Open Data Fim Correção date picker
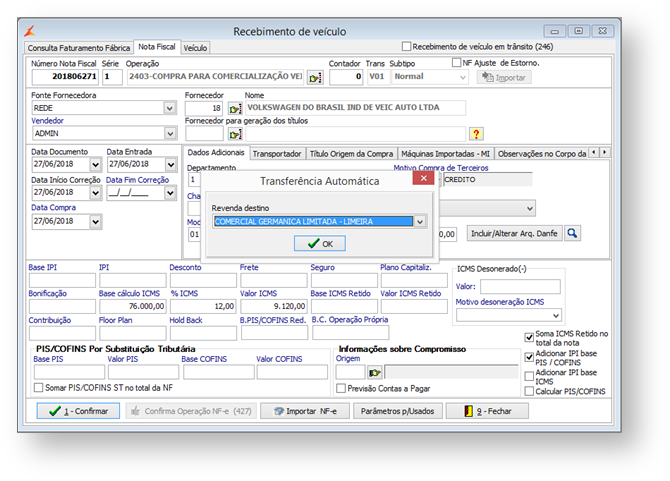The height and width of the screenshot is (481, 670). tap(170, 193)
